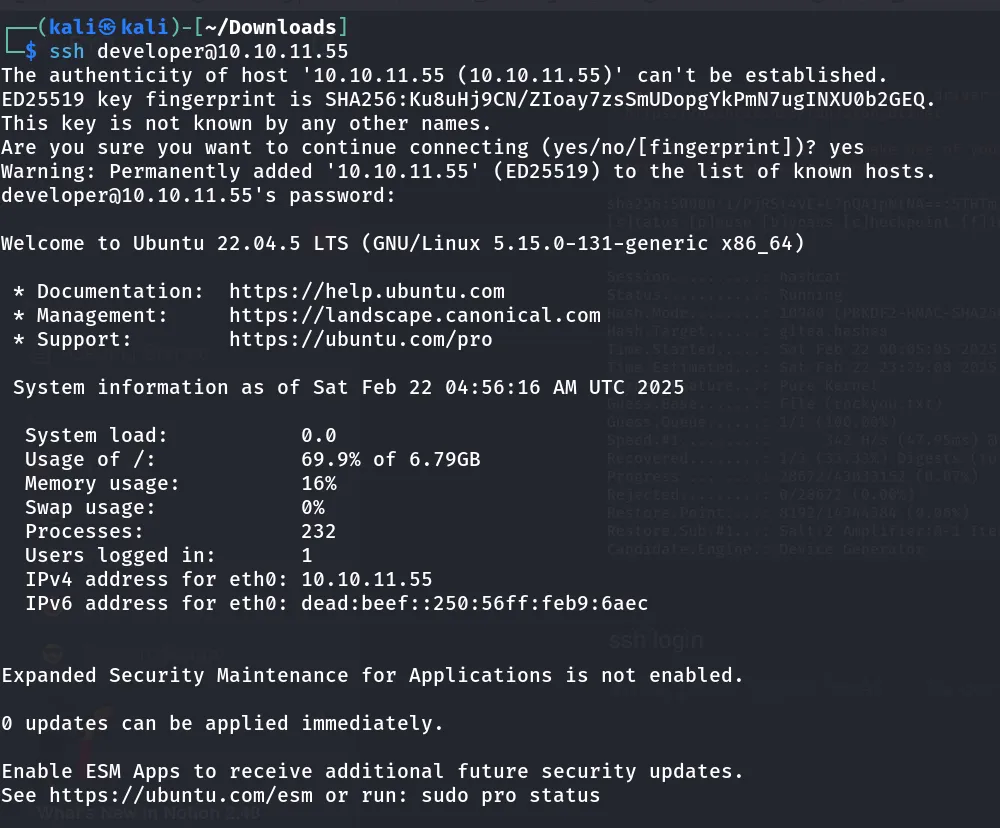Click developer@10.10.11.55 in the ssh command
Image resolution: width=1000 pixels, height=828 pixels.
[x=223, y=51]
